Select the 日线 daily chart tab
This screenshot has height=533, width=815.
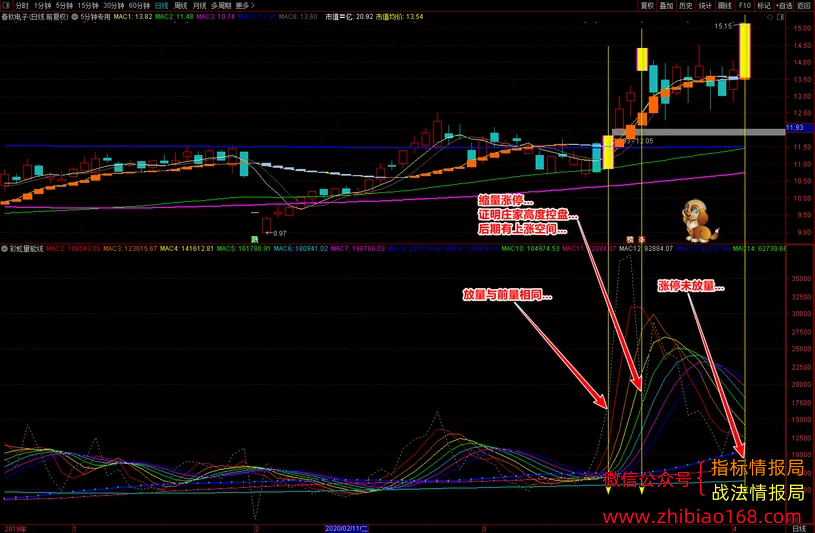click(162, 5)
